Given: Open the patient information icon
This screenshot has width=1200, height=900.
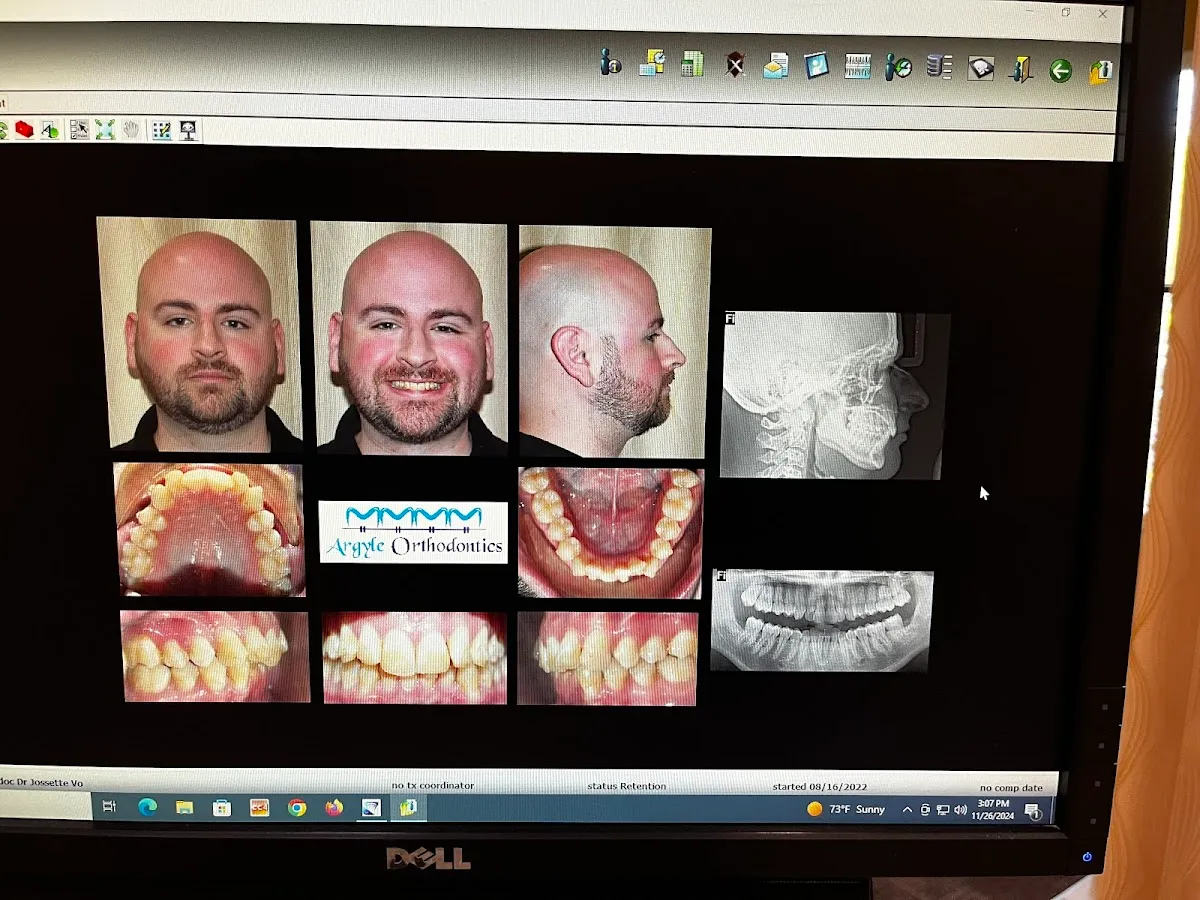Looking at the screenshot, I should tap(610, 66).
